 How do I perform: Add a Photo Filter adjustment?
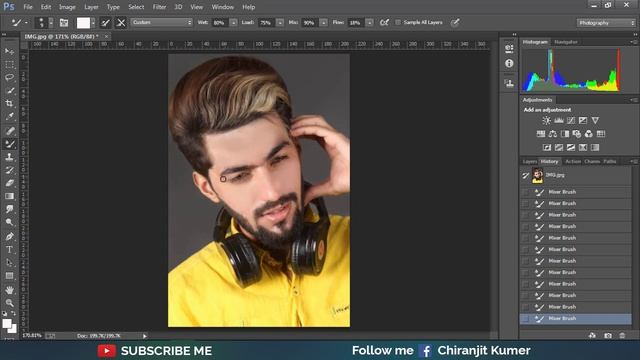coord(577,134)
